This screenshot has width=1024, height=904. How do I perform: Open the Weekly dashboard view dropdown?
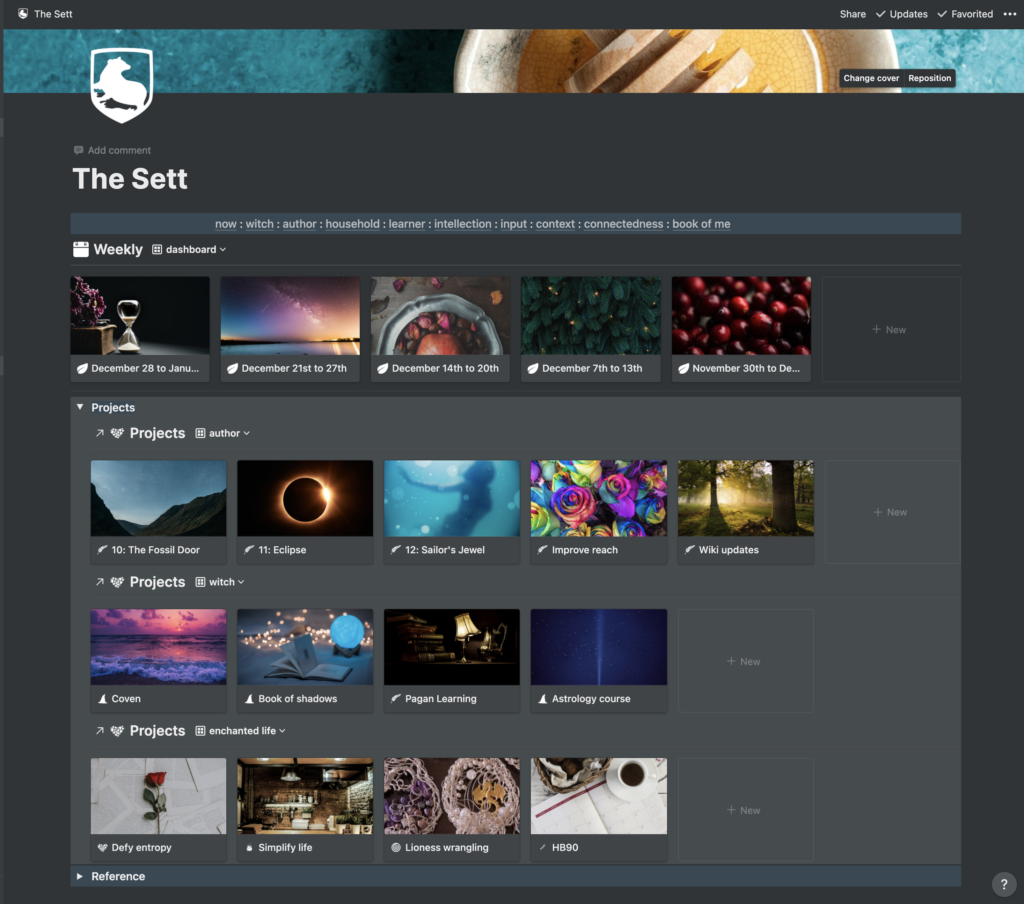click(189, 250)
